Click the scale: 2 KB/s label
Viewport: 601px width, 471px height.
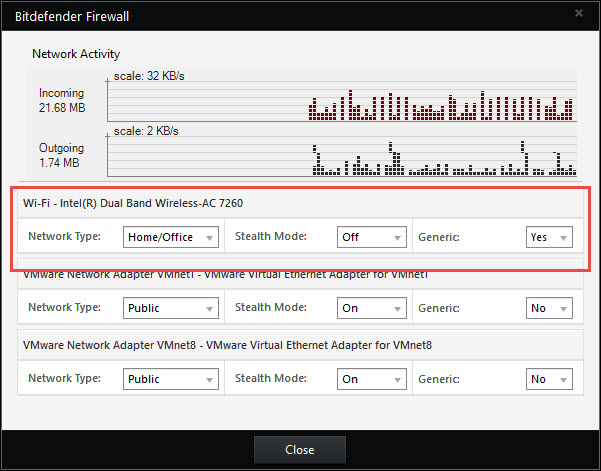tap(146, 131)
